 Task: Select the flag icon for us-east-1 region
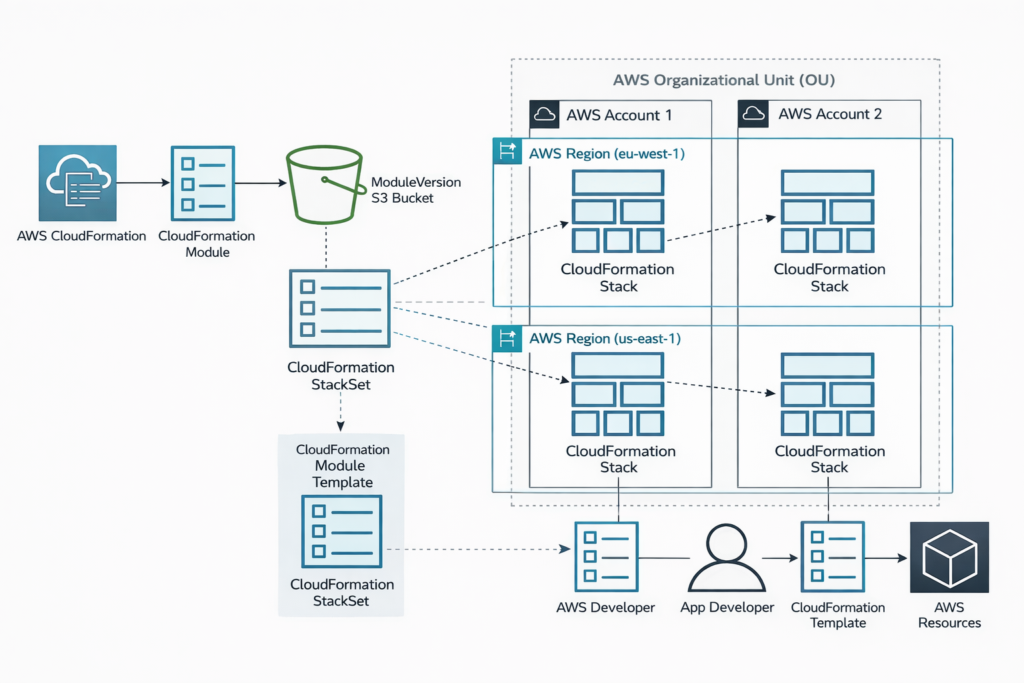(506, 339)
